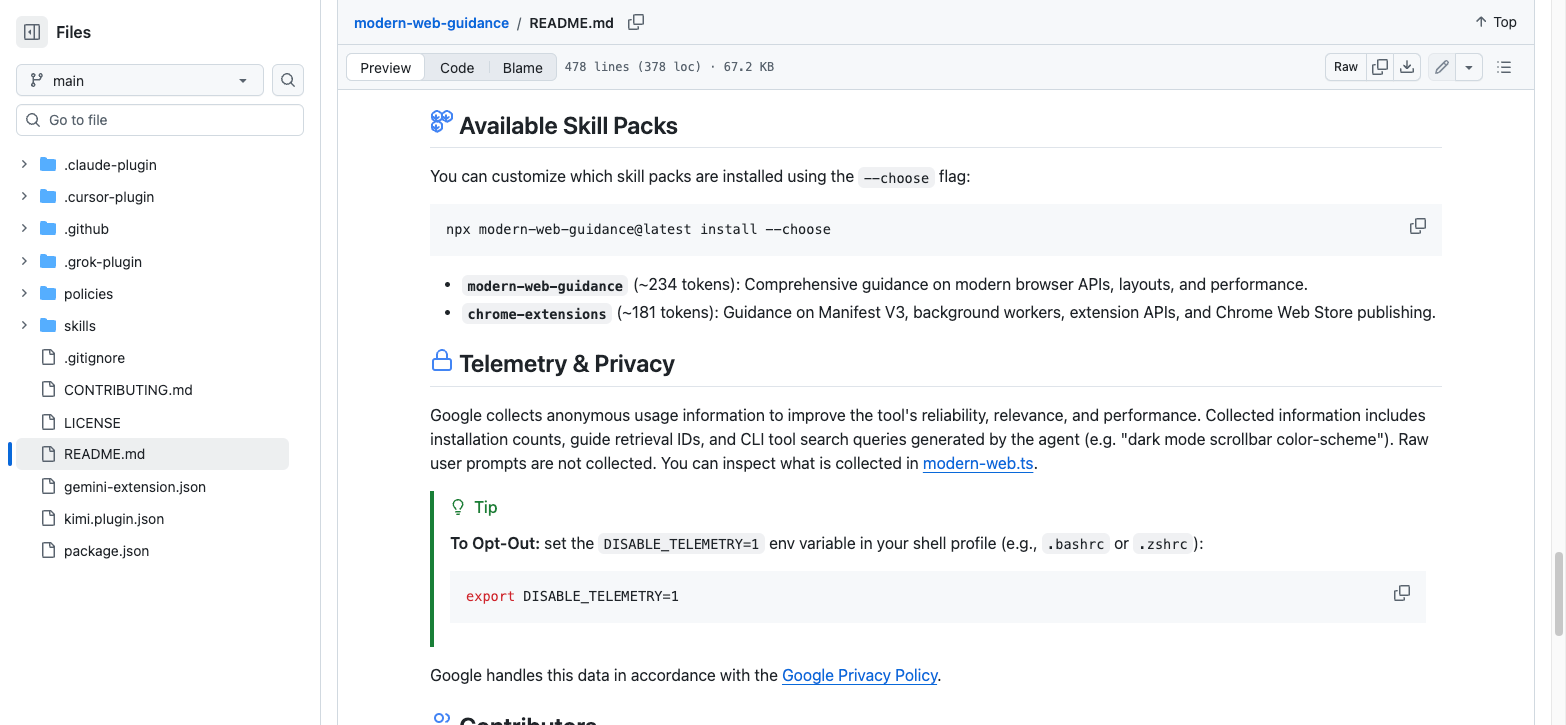The image size is (1566, 725).
Task: Click the chrome-extensions skill pack name
Action: (537, 314)
